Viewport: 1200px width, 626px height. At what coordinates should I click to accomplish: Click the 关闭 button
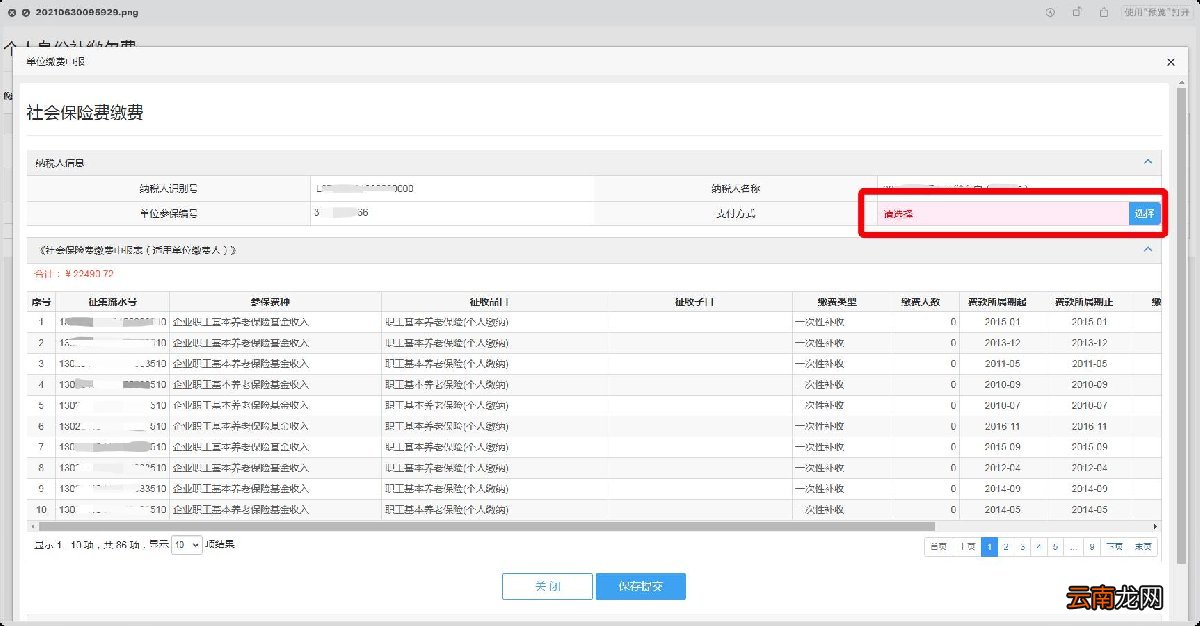click(547, 586)
